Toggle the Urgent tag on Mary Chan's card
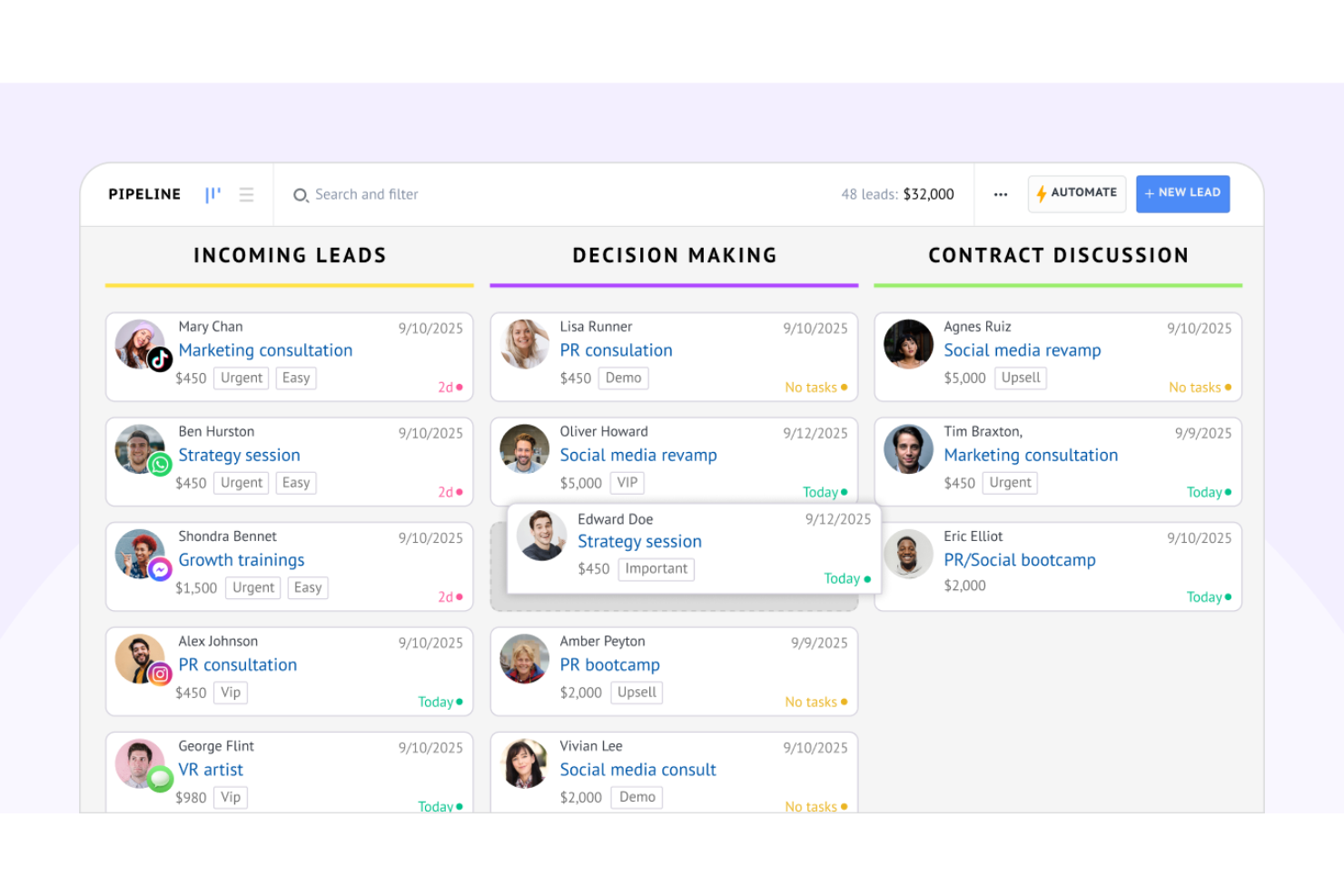The height and width of the screenshot is (896, 1344). [x=241, y=378]
